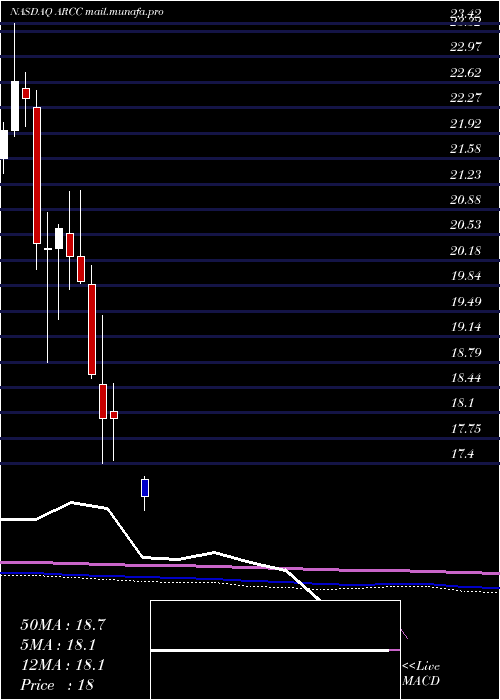Click the 5MA : 18.1 readout
Screen dimensions: 500x700
59,645
